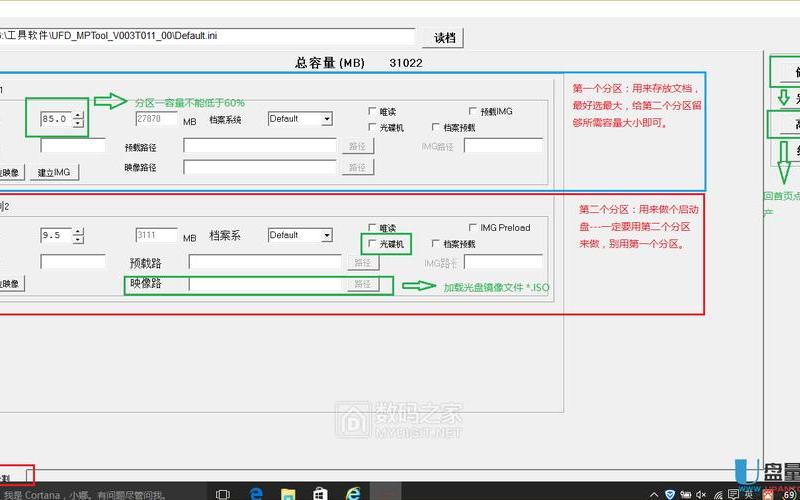Click the 总容量 (MB) label
The width and height of the screenshot is (800, 500).
(329, 63)
